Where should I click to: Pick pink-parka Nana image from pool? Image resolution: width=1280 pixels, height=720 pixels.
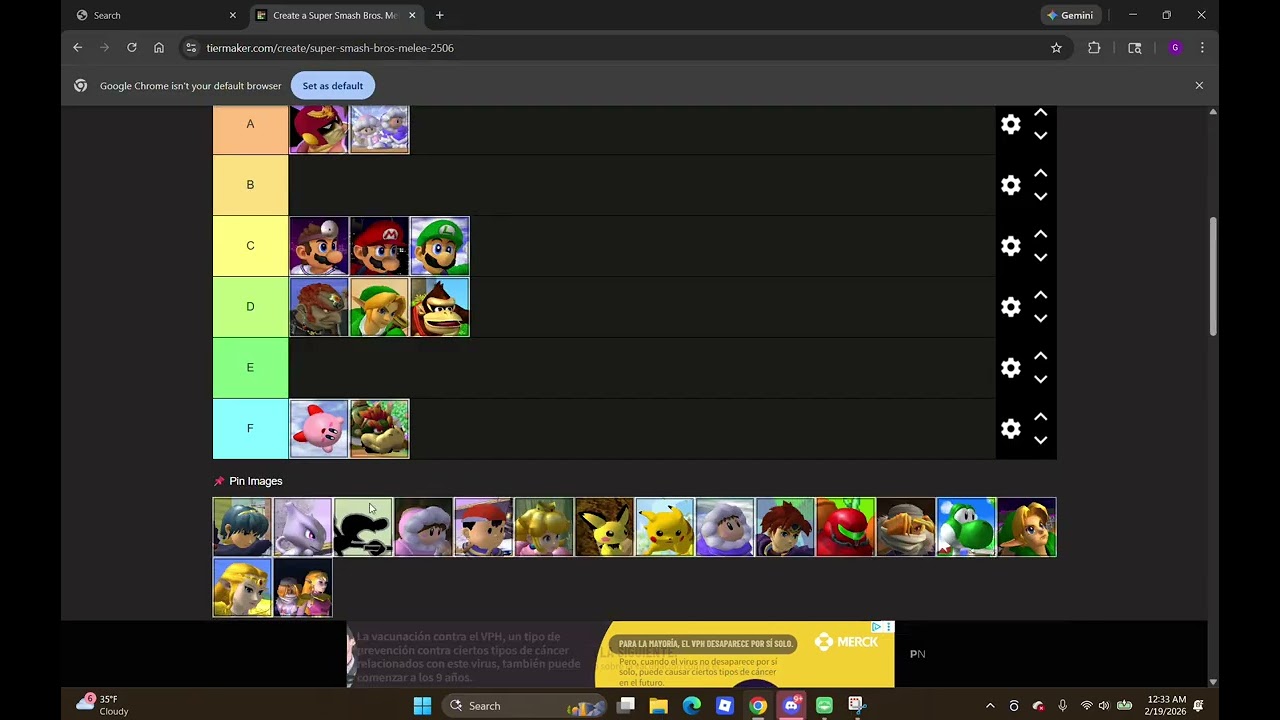point(423,527)
